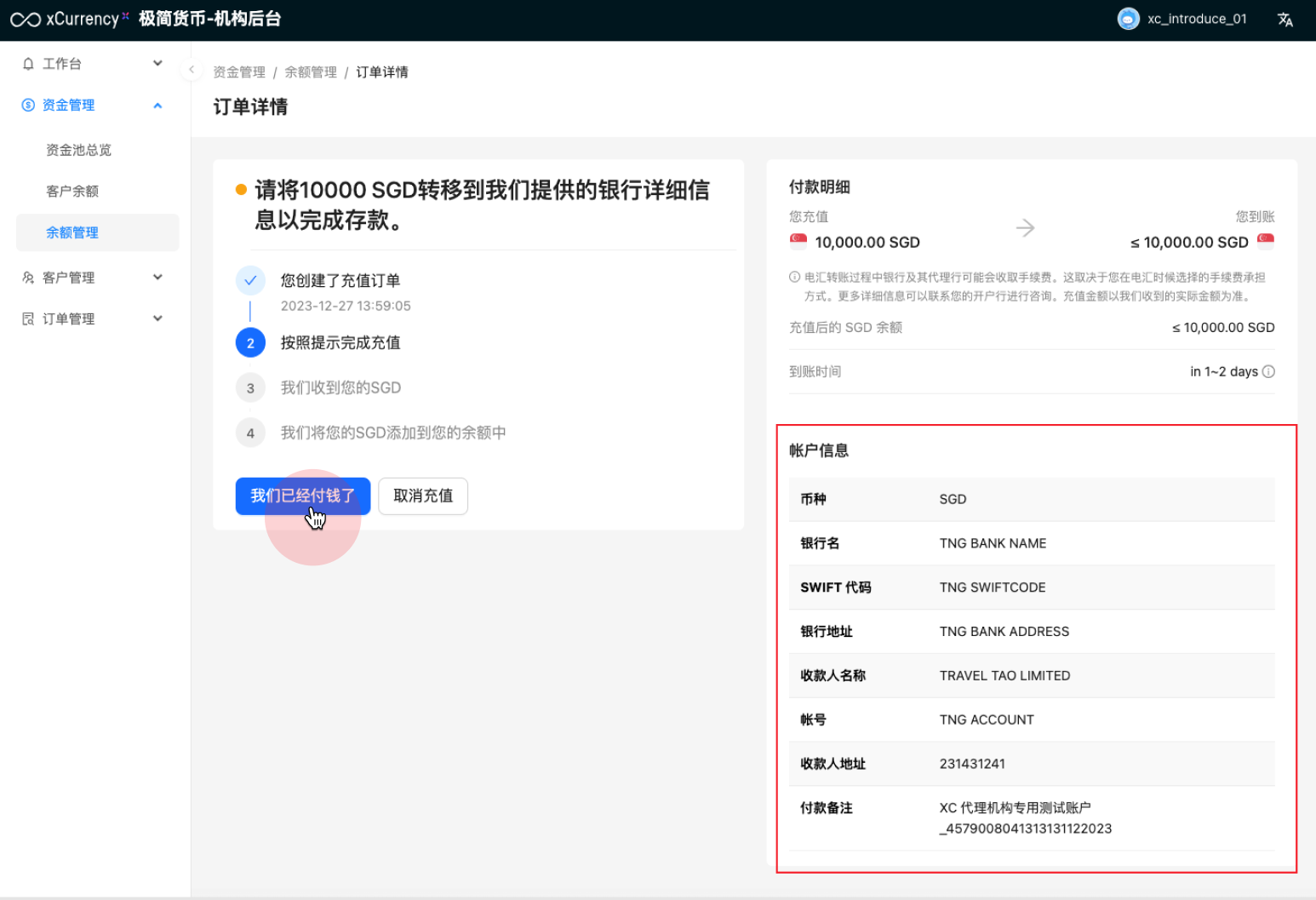
Task: Expand the 客户管理 chevron
Action: click(x=157, y=277)
